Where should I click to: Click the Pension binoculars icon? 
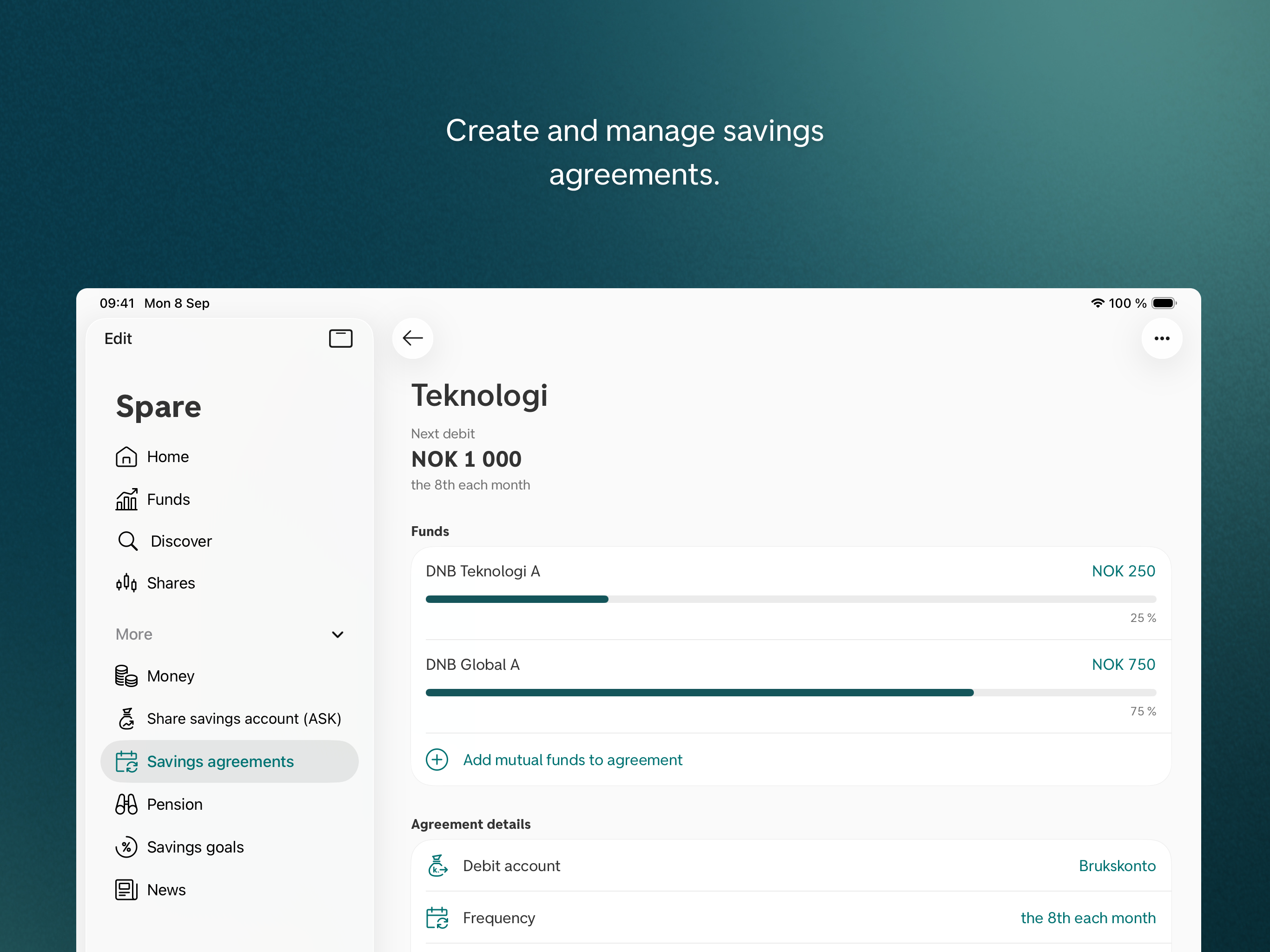(126, 804)
